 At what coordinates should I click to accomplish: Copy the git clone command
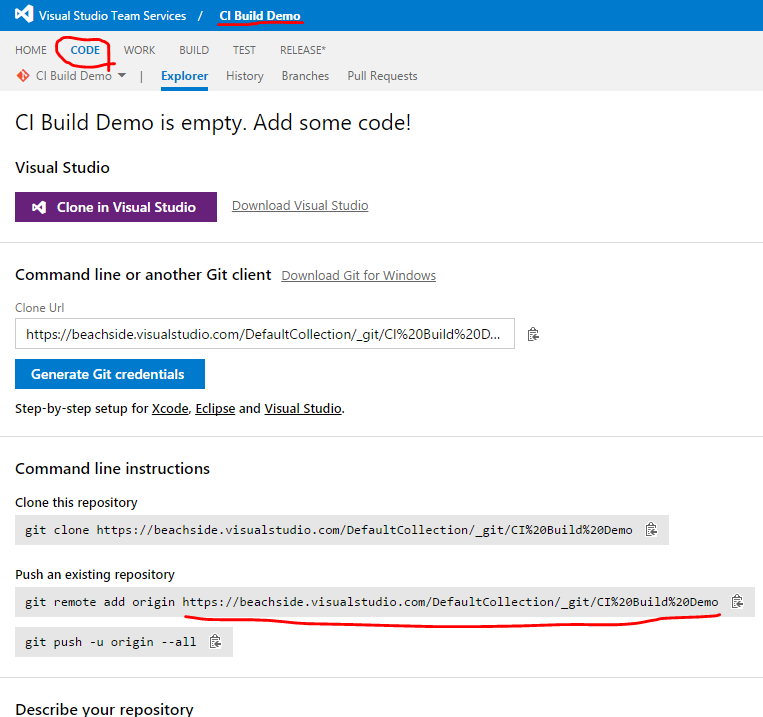pyautogui.click(x=651, y=530)
